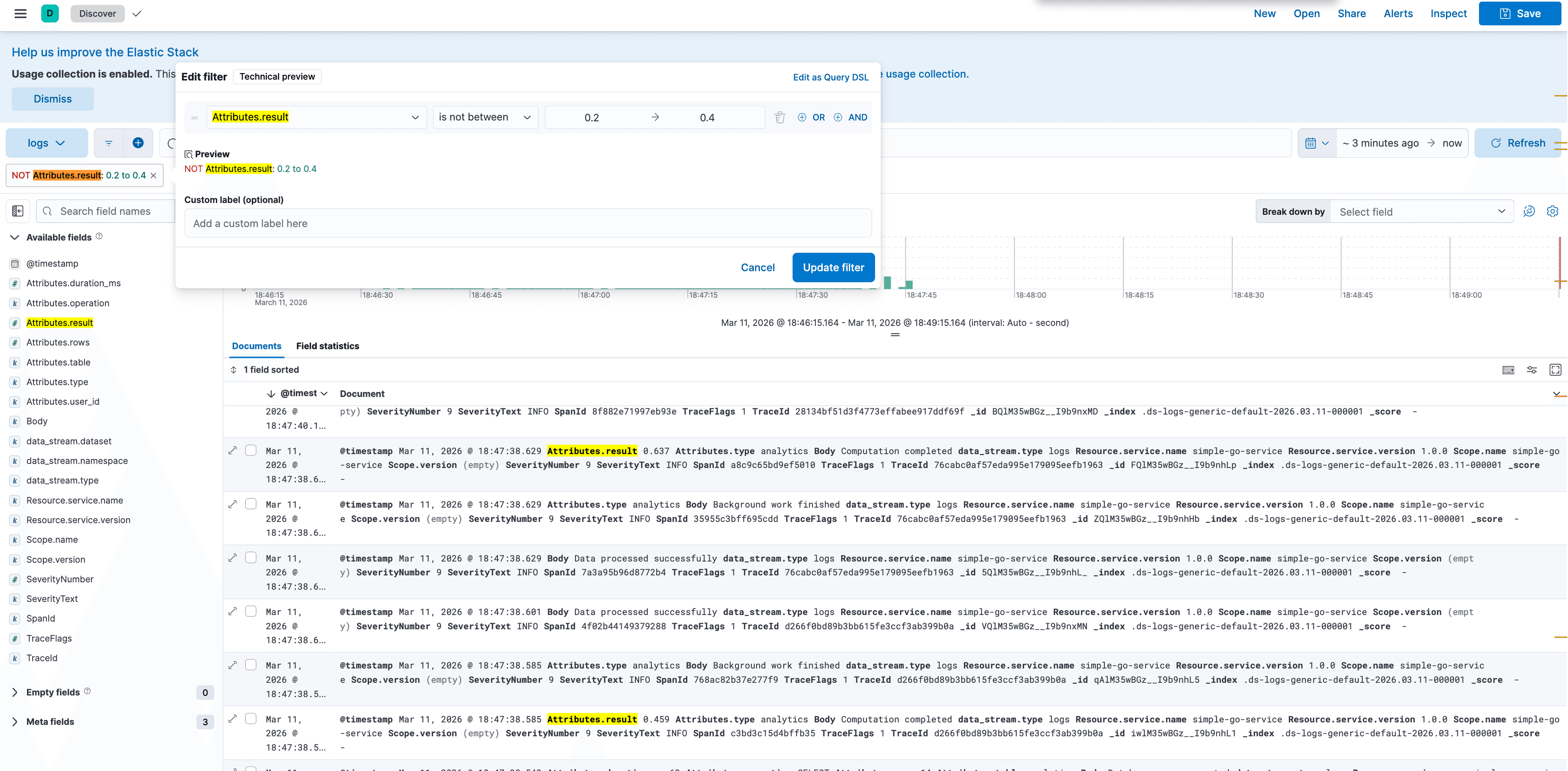Screen dimensions: 1568x771
Task: Open the Share menu in the top bar
Action: 1351,13
